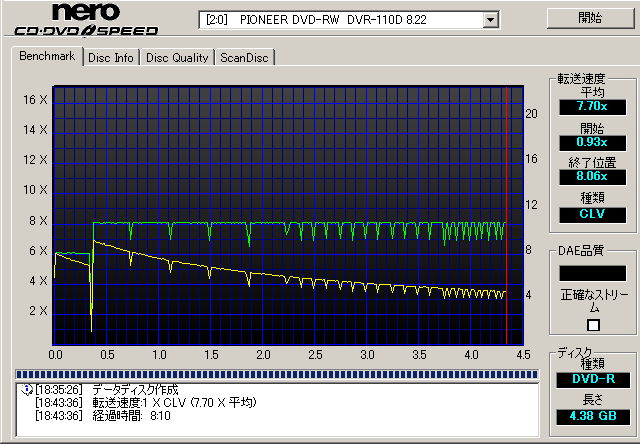This screenshot has width=640, height=444.
Task: Click the 開始 start button
Action: coord(591,18)
